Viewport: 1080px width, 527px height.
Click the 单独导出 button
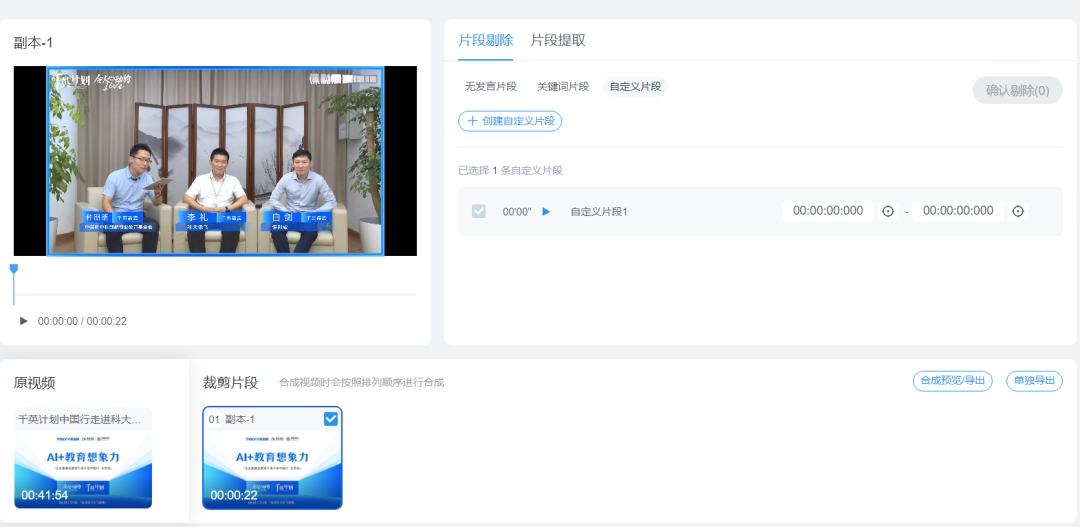click(1034, 380)
